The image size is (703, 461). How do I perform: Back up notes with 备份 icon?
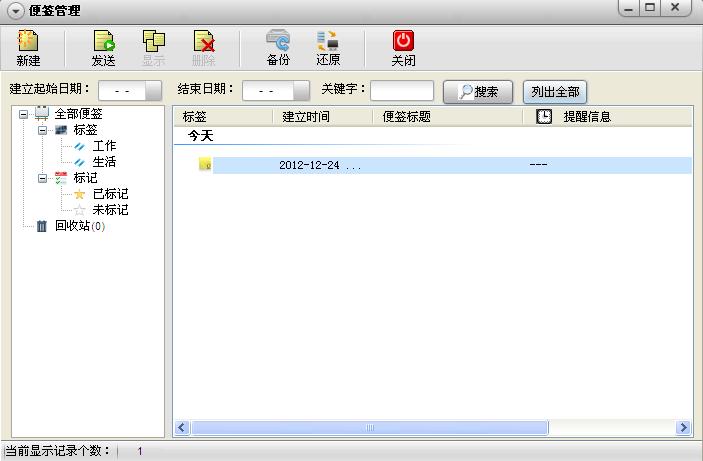tap(278, 40)
